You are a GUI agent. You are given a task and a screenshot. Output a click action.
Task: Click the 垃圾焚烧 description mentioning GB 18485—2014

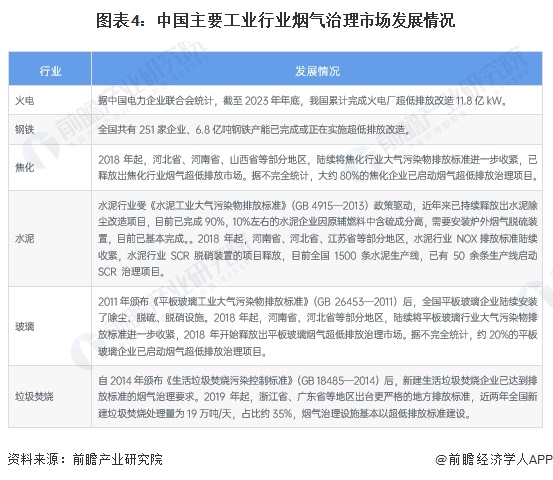(x=317, y=397)
